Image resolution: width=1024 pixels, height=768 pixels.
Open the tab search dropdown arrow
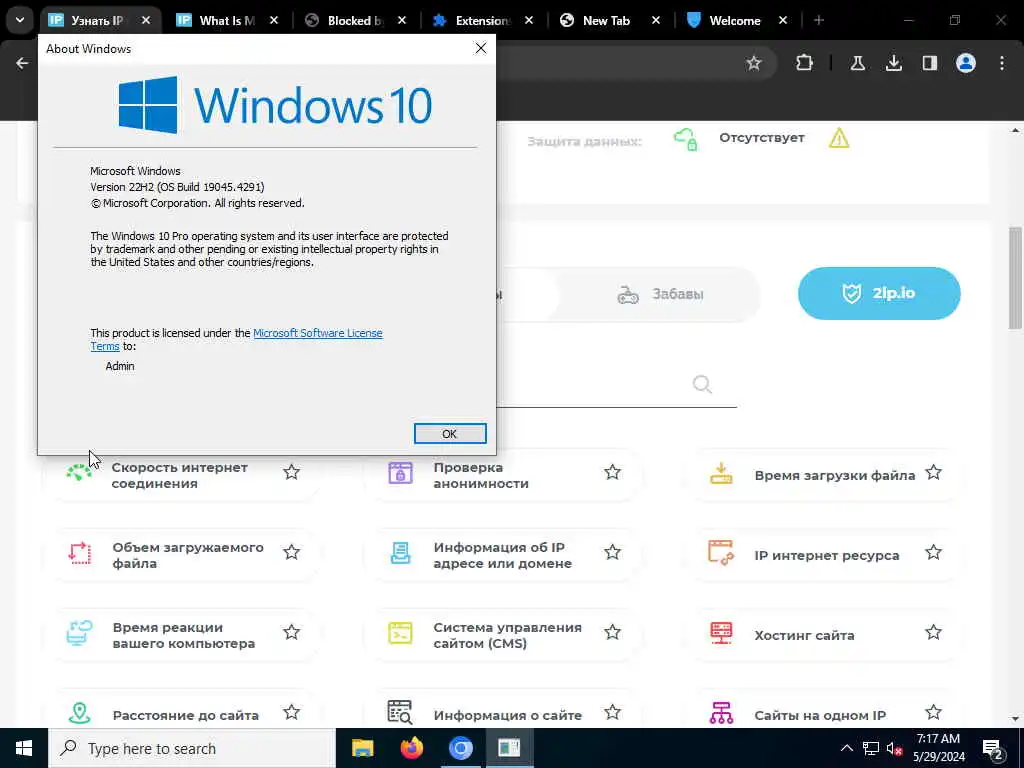point(20,20)
